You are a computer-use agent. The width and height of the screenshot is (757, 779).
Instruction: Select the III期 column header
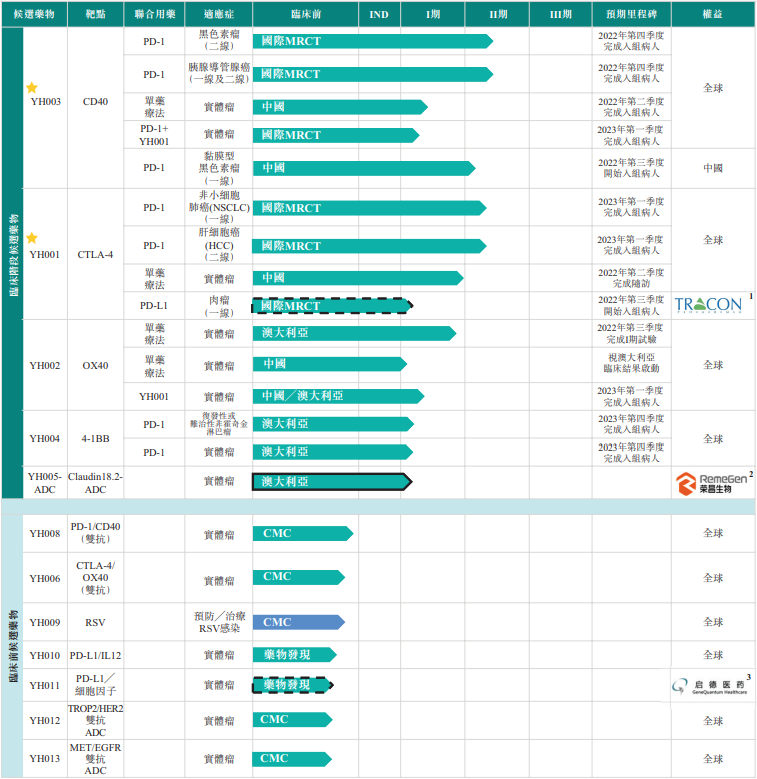pos(561,14)
